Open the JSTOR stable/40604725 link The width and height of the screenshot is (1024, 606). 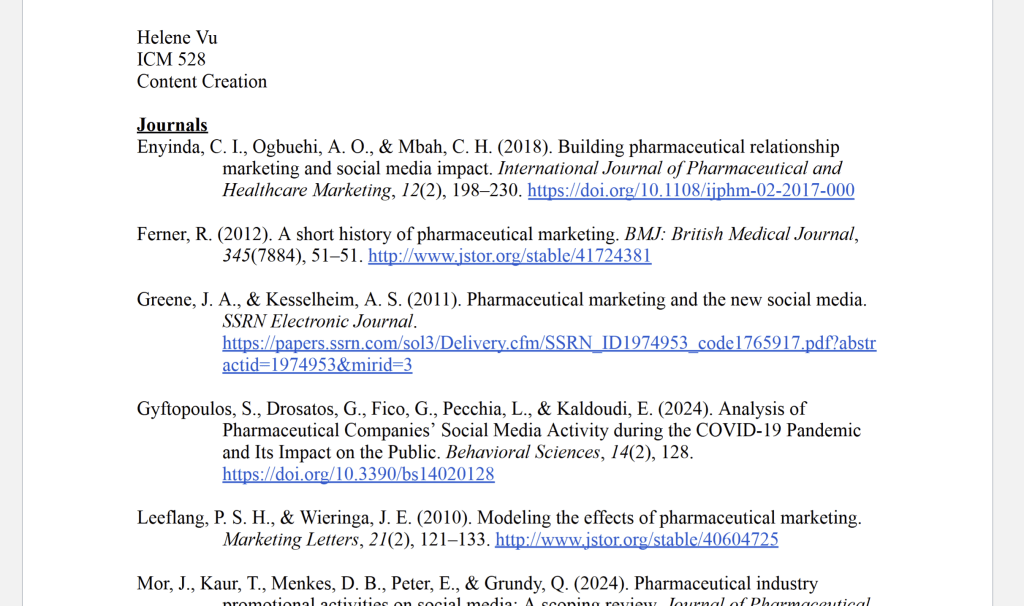tap(636, 540)
